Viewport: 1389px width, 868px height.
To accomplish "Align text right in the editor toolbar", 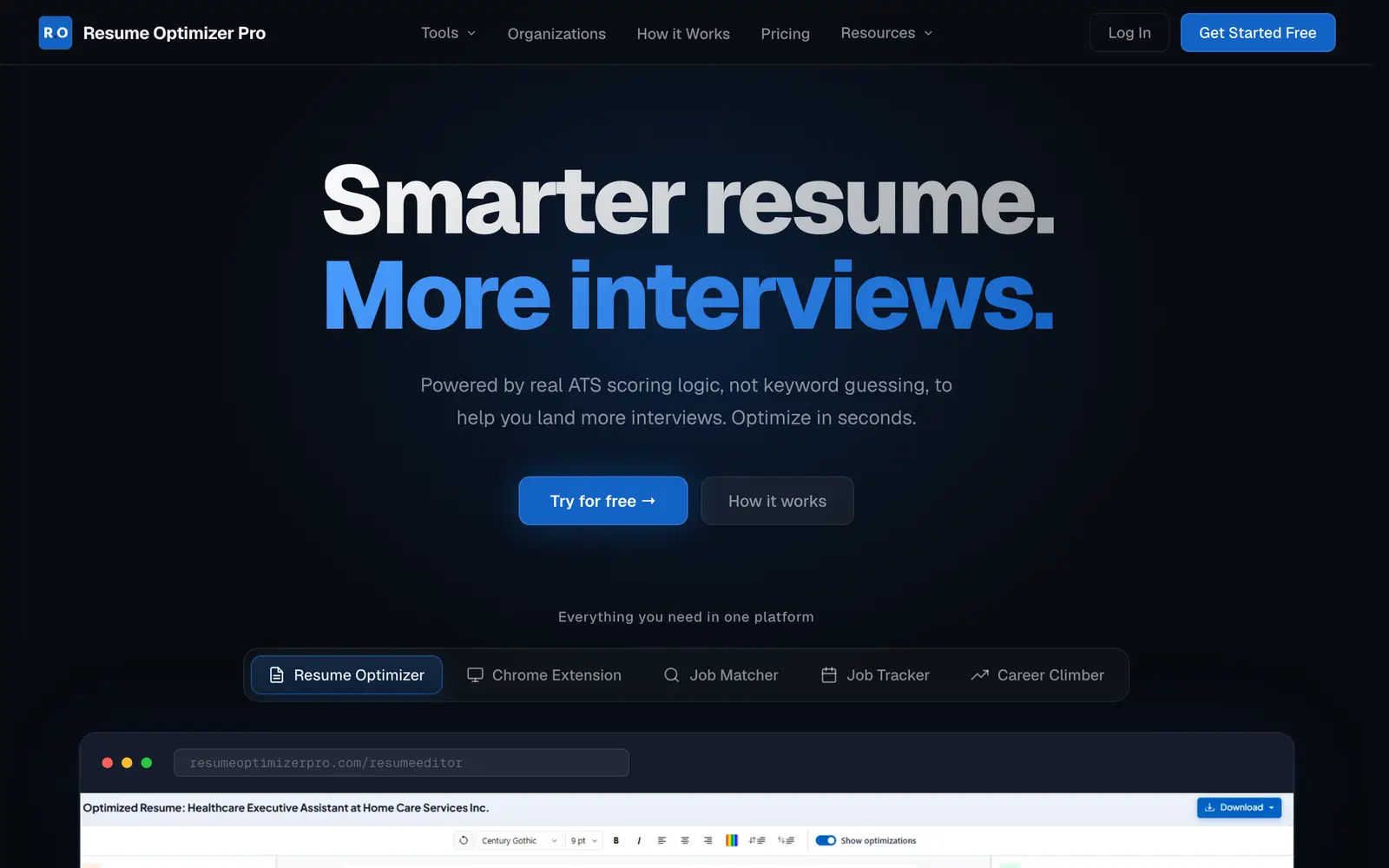I will coord(708,840).
